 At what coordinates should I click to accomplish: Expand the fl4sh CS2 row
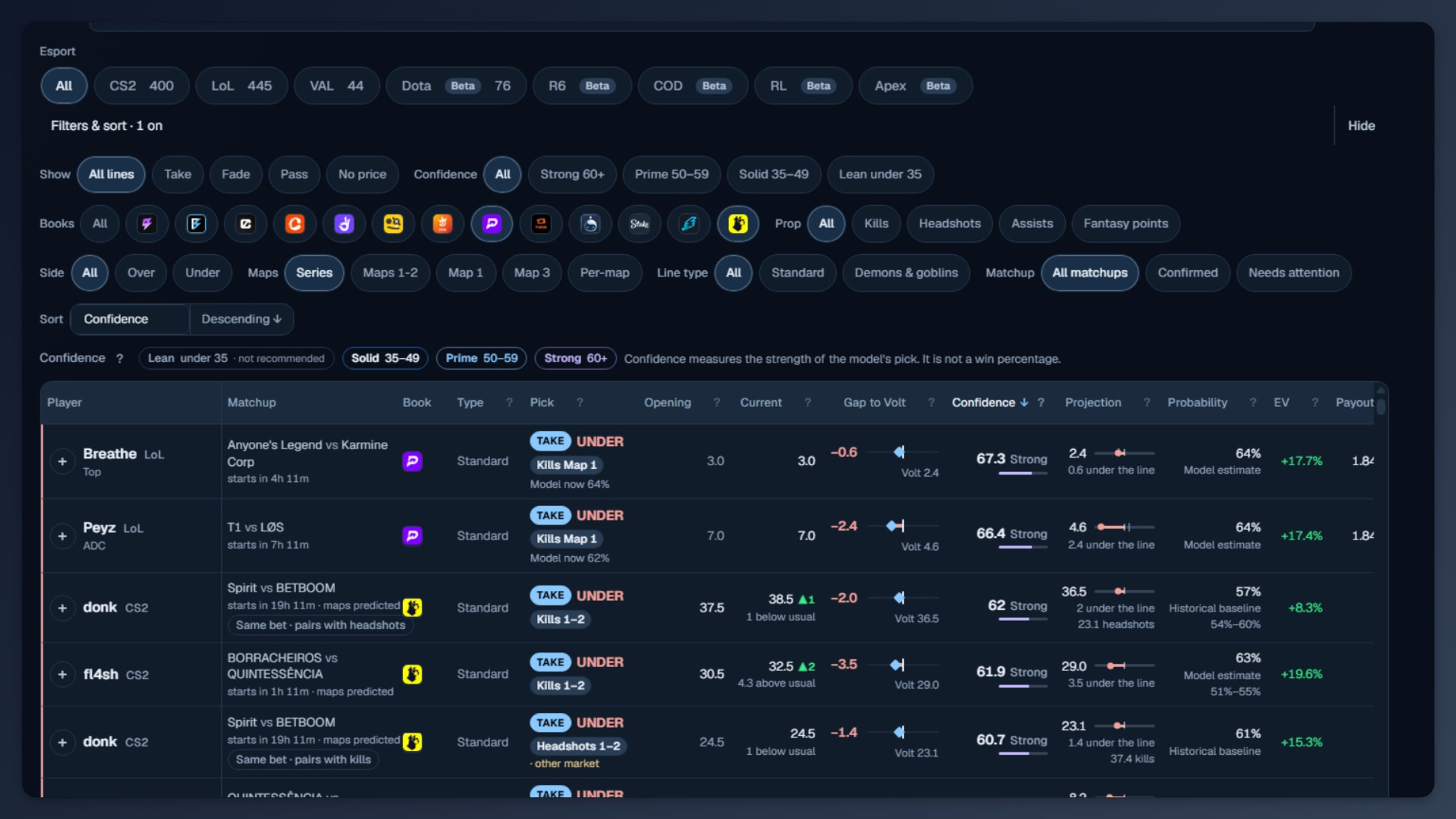[x=63, y=675]
